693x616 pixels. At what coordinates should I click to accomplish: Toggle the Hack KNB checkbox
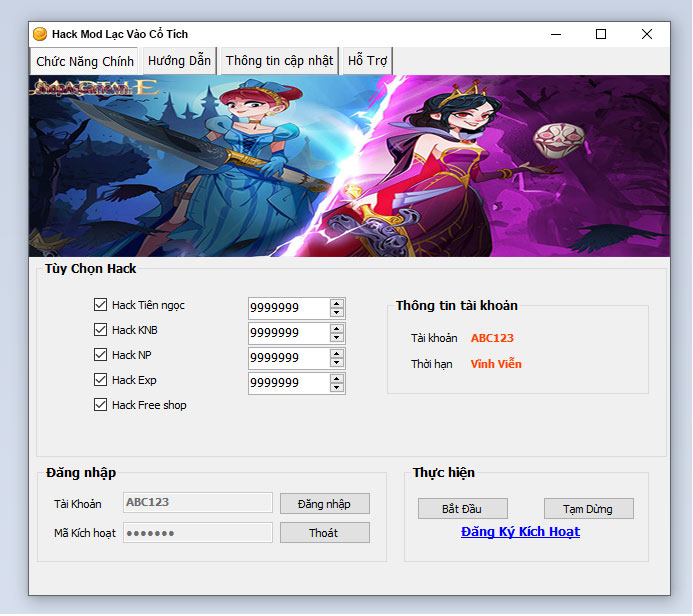[x=100, y=330]
